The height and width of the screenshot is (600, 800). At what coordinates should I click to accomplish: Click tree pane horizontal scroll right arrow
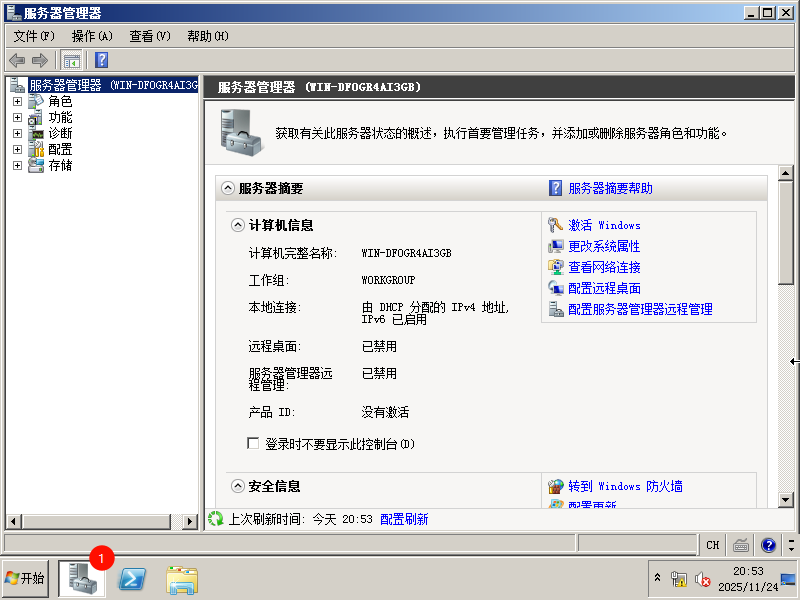(190, 521)
